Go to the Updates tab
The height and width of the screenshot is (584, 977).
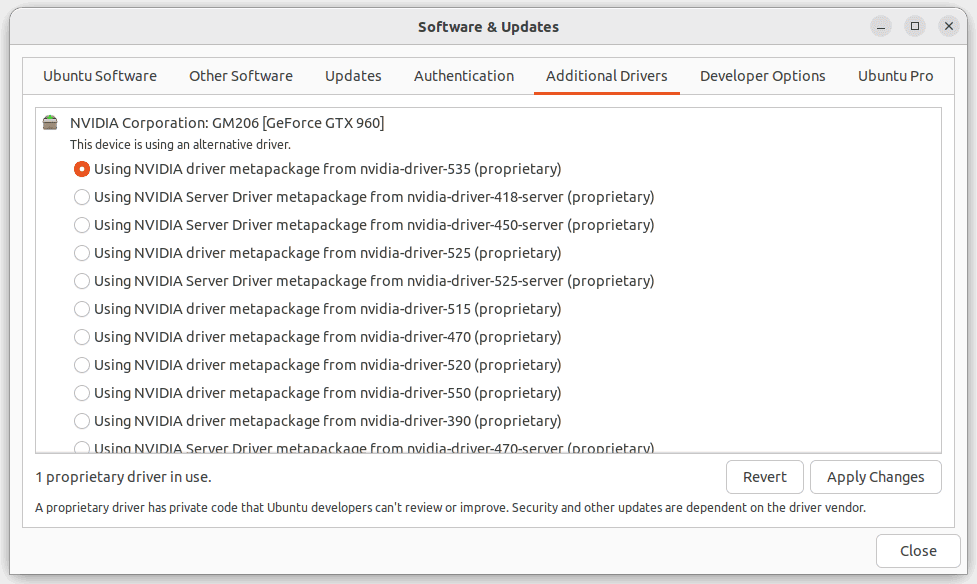pyautogui.click(x=353, y=76)
